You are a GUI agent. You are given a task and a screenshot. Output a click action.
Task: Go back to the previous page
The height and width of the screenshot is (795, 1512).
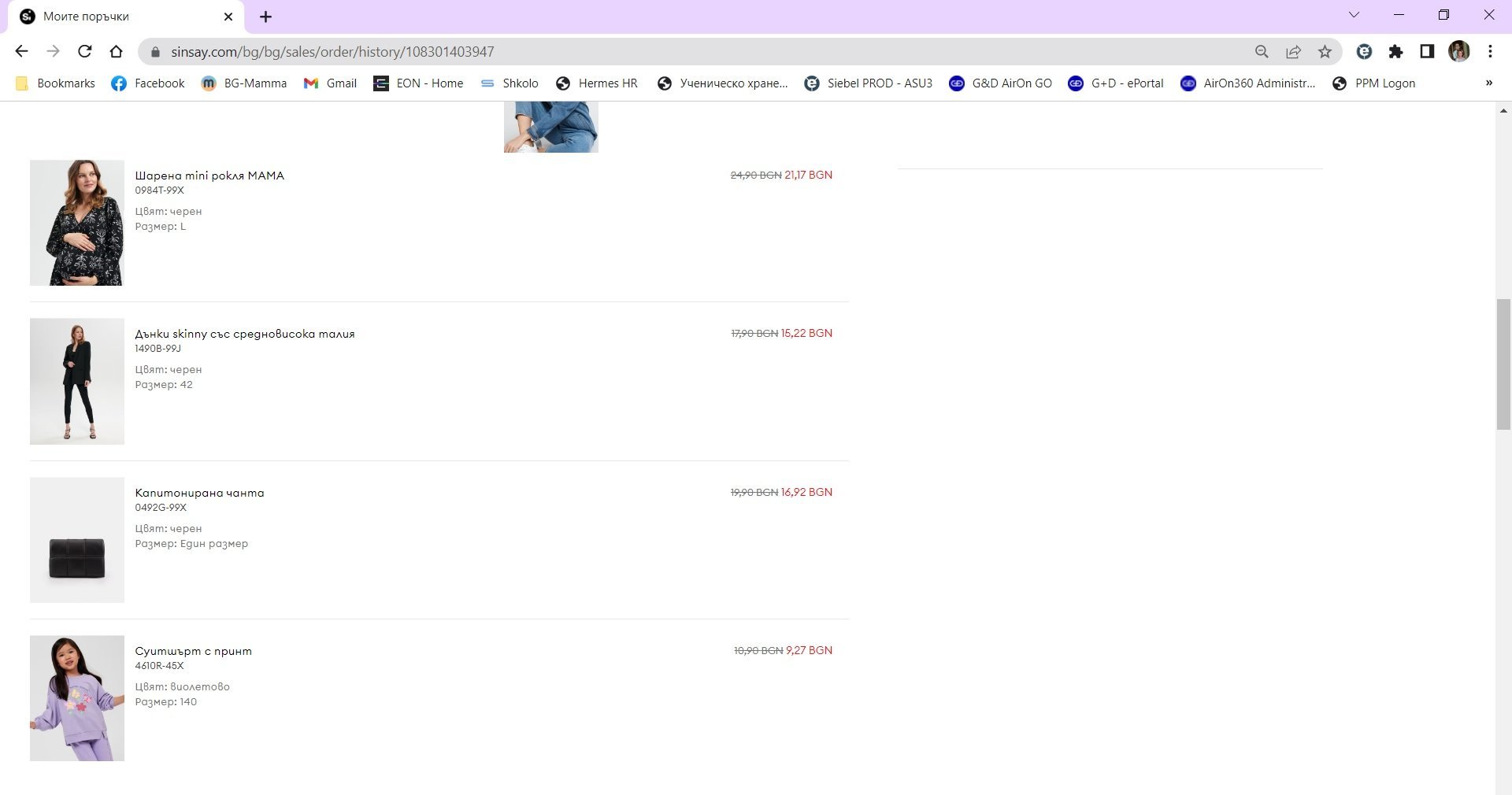(21, 51)
